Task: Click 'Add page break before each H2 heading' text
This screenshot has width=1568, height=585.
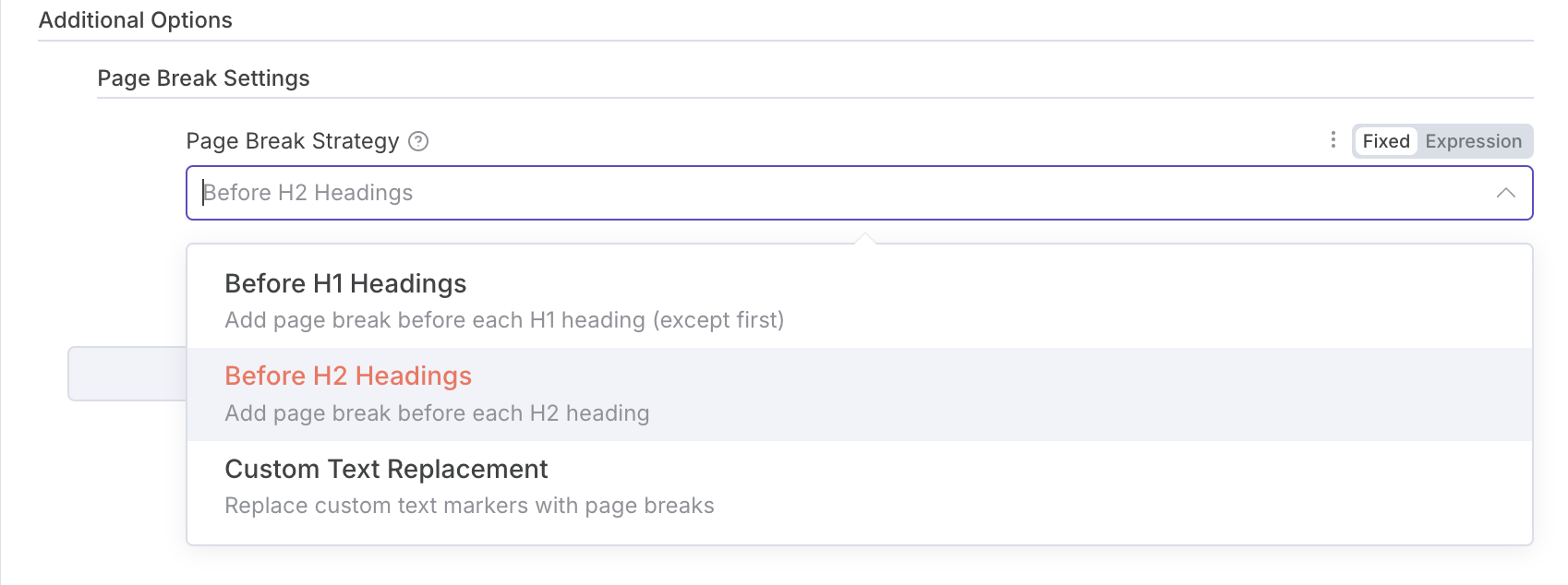Action: coord(437,413)
